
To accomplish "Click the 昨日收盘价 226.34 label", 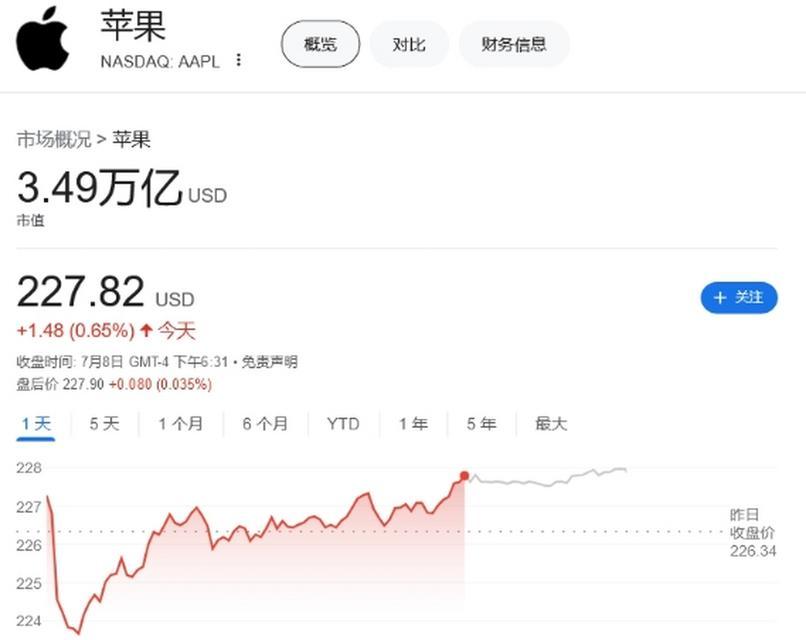I will [752, 532].
